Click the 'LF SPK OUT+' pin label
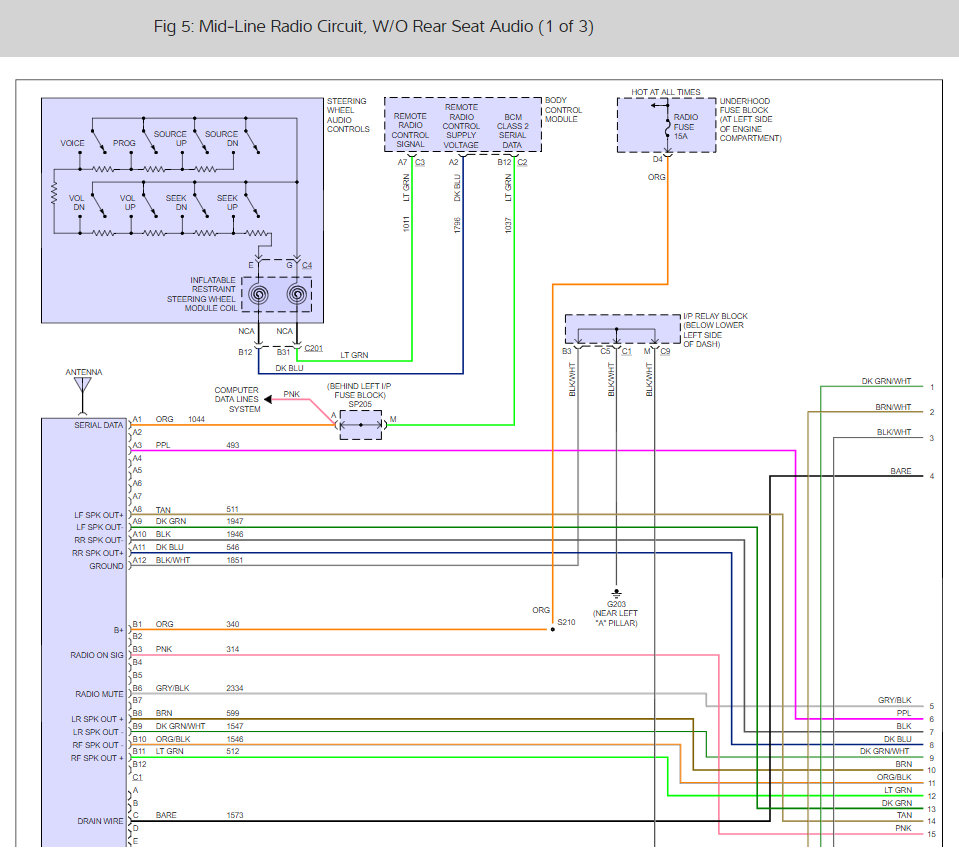 98,515
